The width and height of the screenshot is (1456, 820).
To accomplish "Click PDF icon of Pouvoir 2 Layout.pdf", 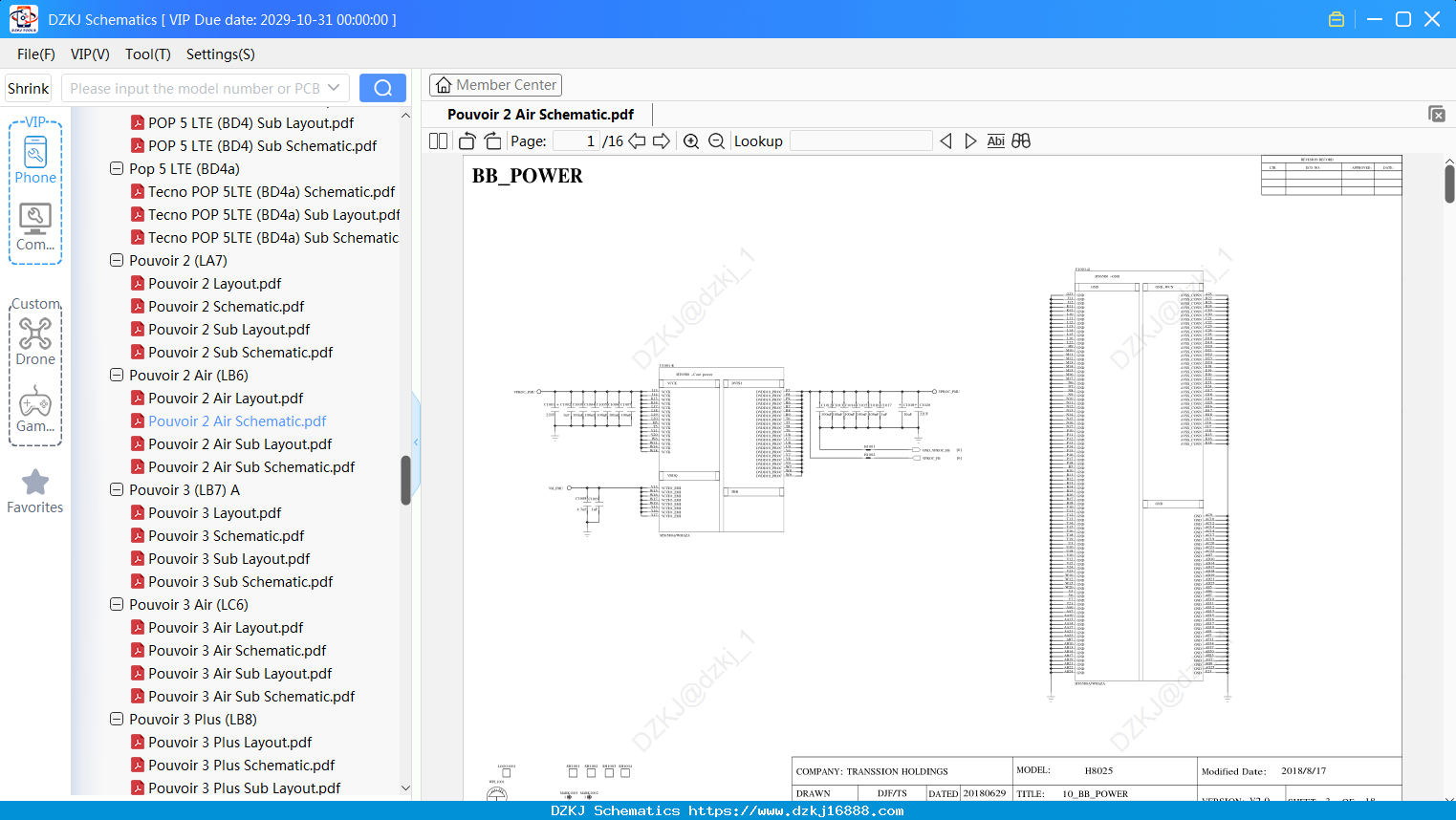I will pos(138,283).
